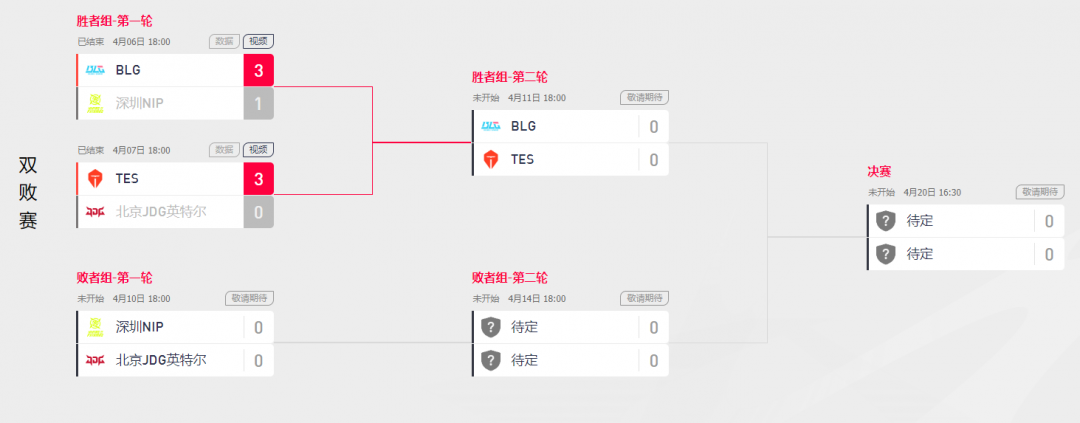Click BLG's red score 3 box

pyautogui.click(x=258, y=70)
